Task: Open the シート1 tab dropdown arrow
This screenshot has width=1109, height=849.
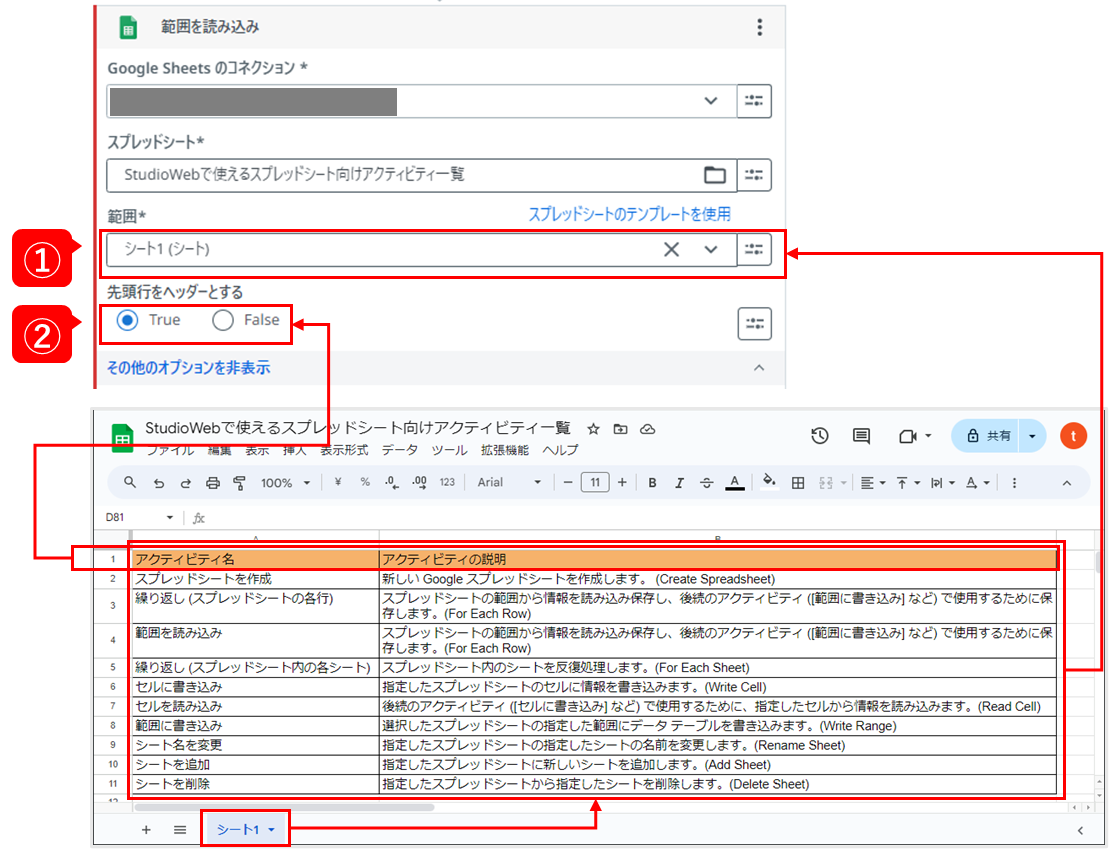Action: [271, 830]
